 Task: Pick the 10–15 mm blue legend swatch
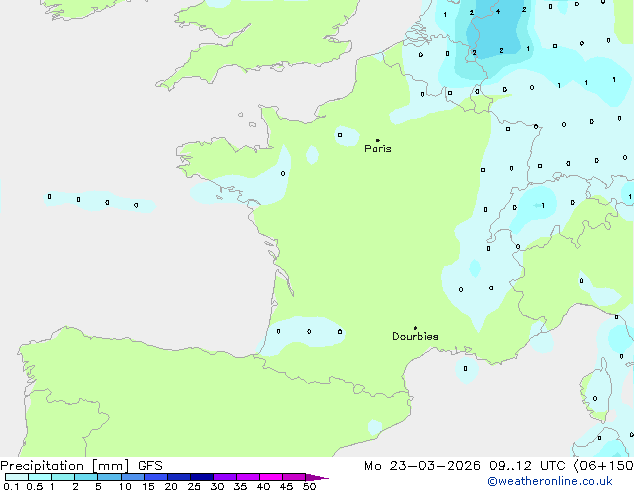[132, 477]
